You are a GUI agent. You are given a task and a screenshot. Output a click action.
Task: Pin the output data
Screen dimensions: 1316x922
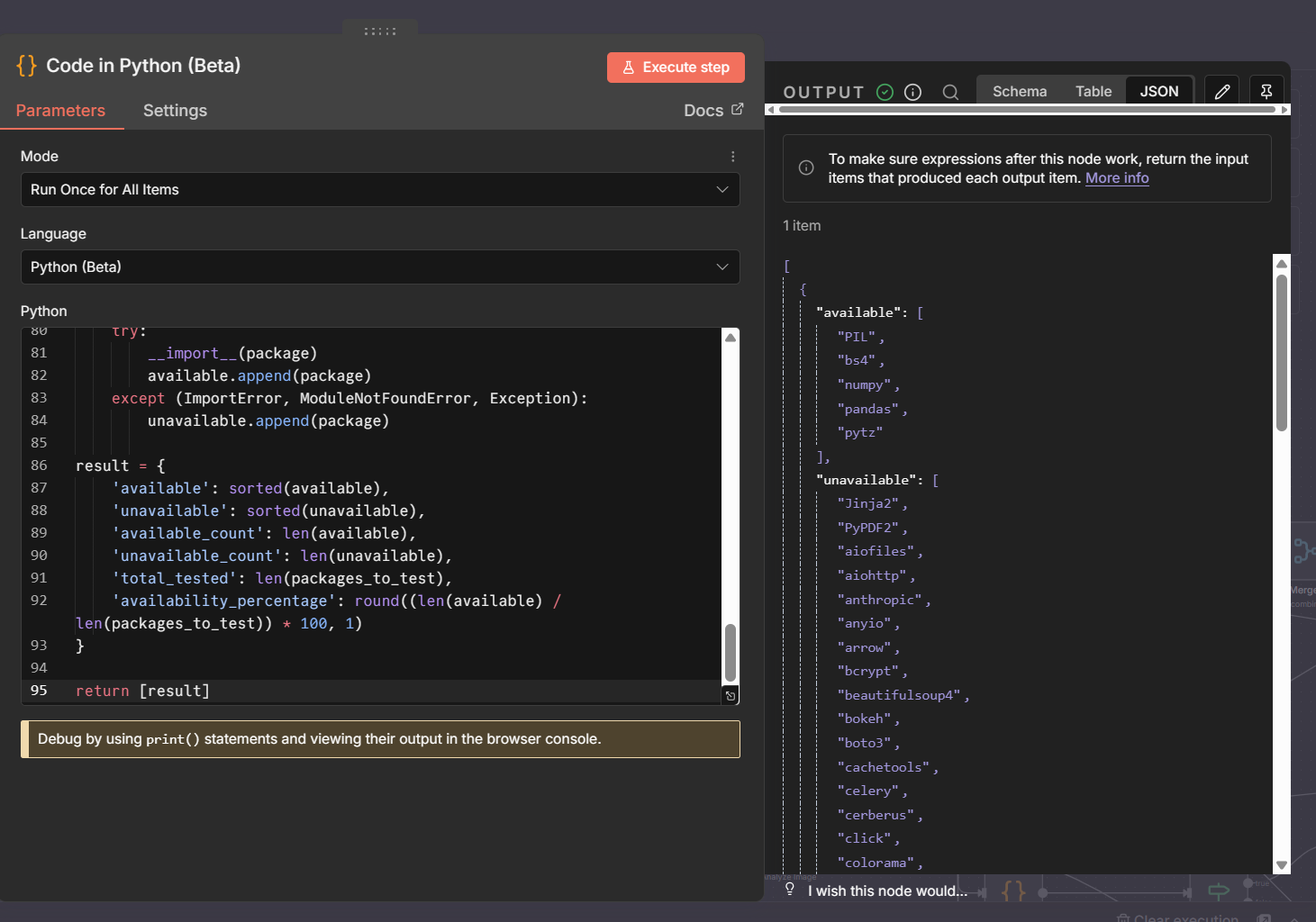[1266, 92]
